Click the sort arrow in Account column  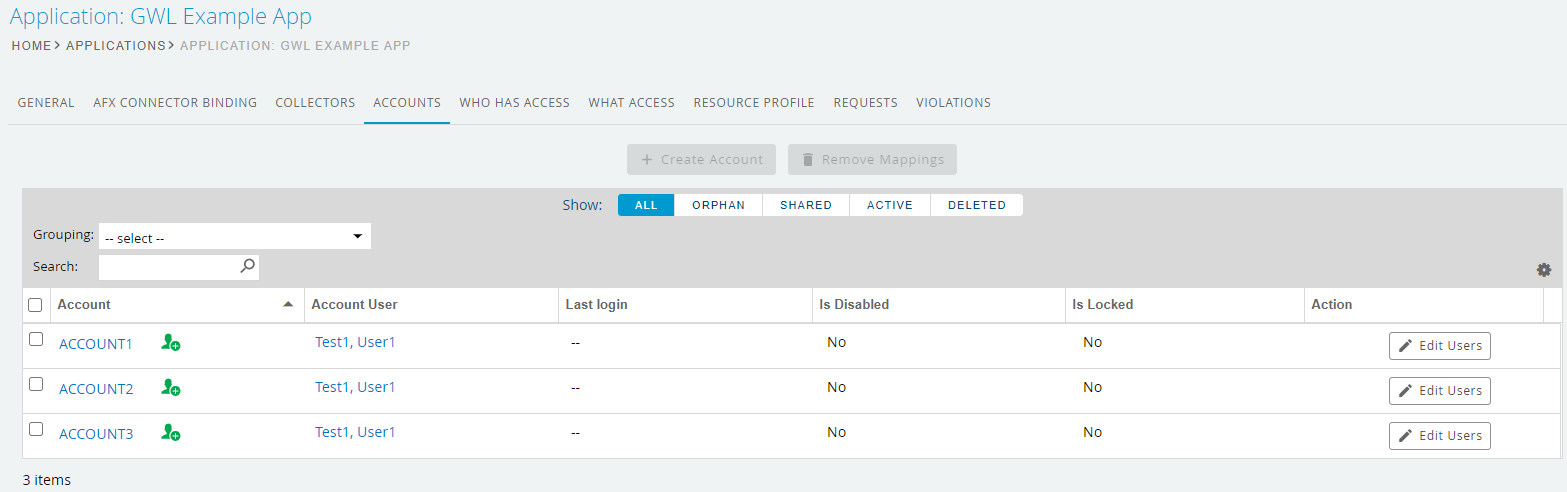click(x=288, y=304)
